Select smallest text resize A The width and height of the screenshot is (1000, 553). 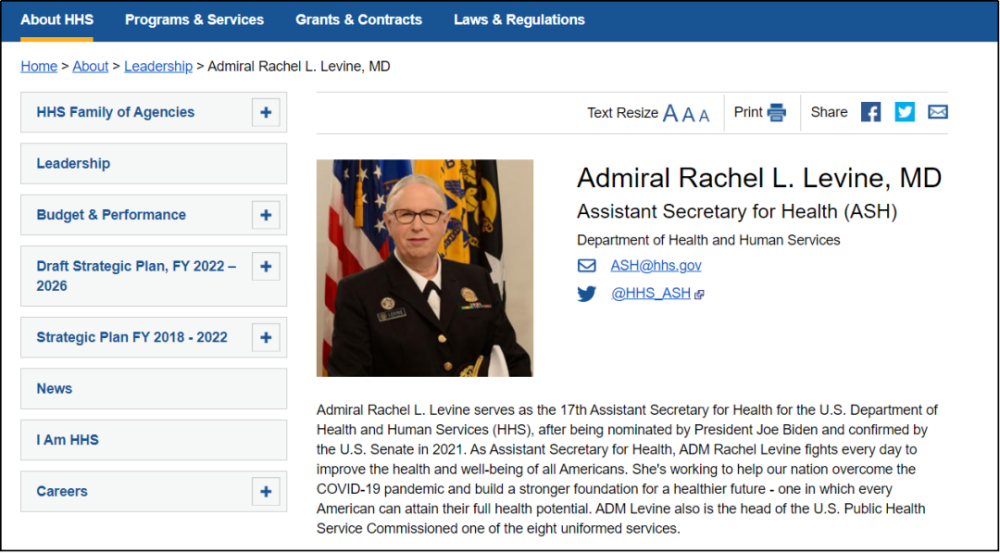[x=704, y=115]
